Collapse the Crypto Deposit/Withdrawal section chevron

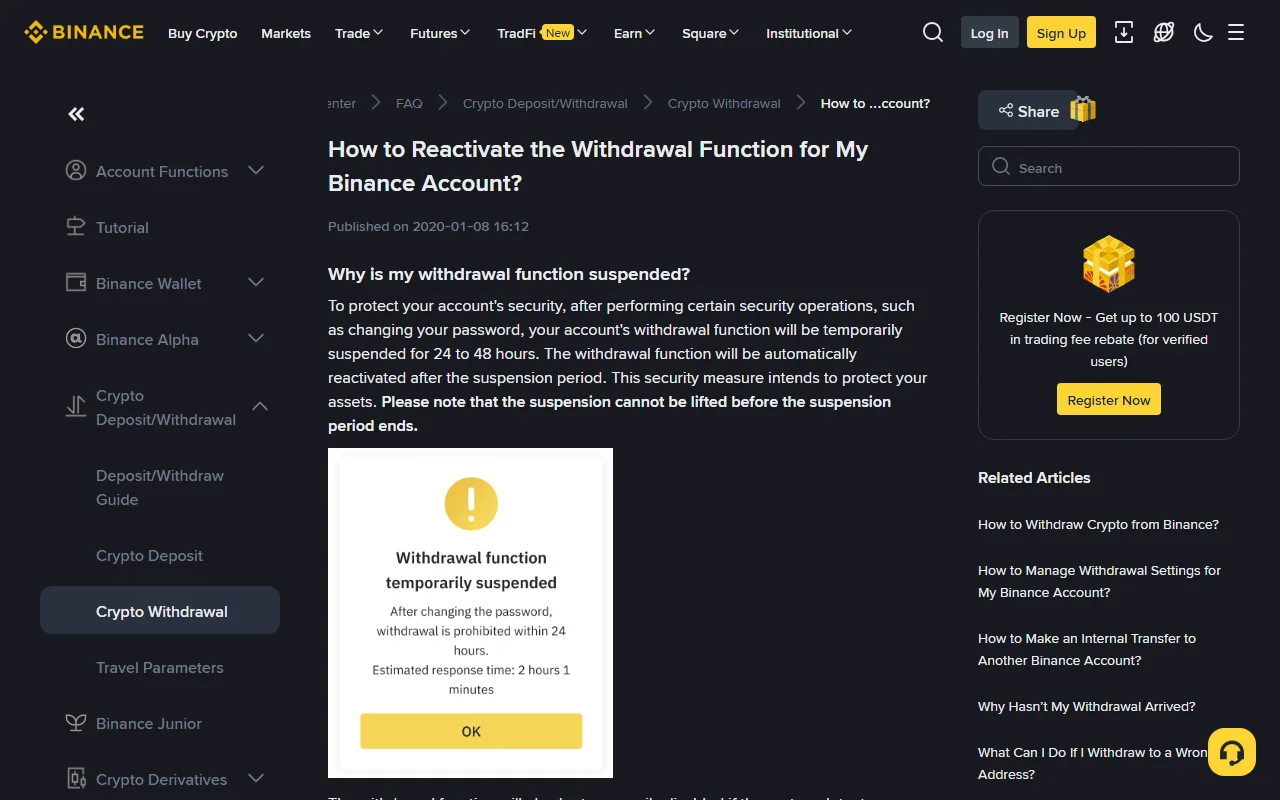(260, 407)
